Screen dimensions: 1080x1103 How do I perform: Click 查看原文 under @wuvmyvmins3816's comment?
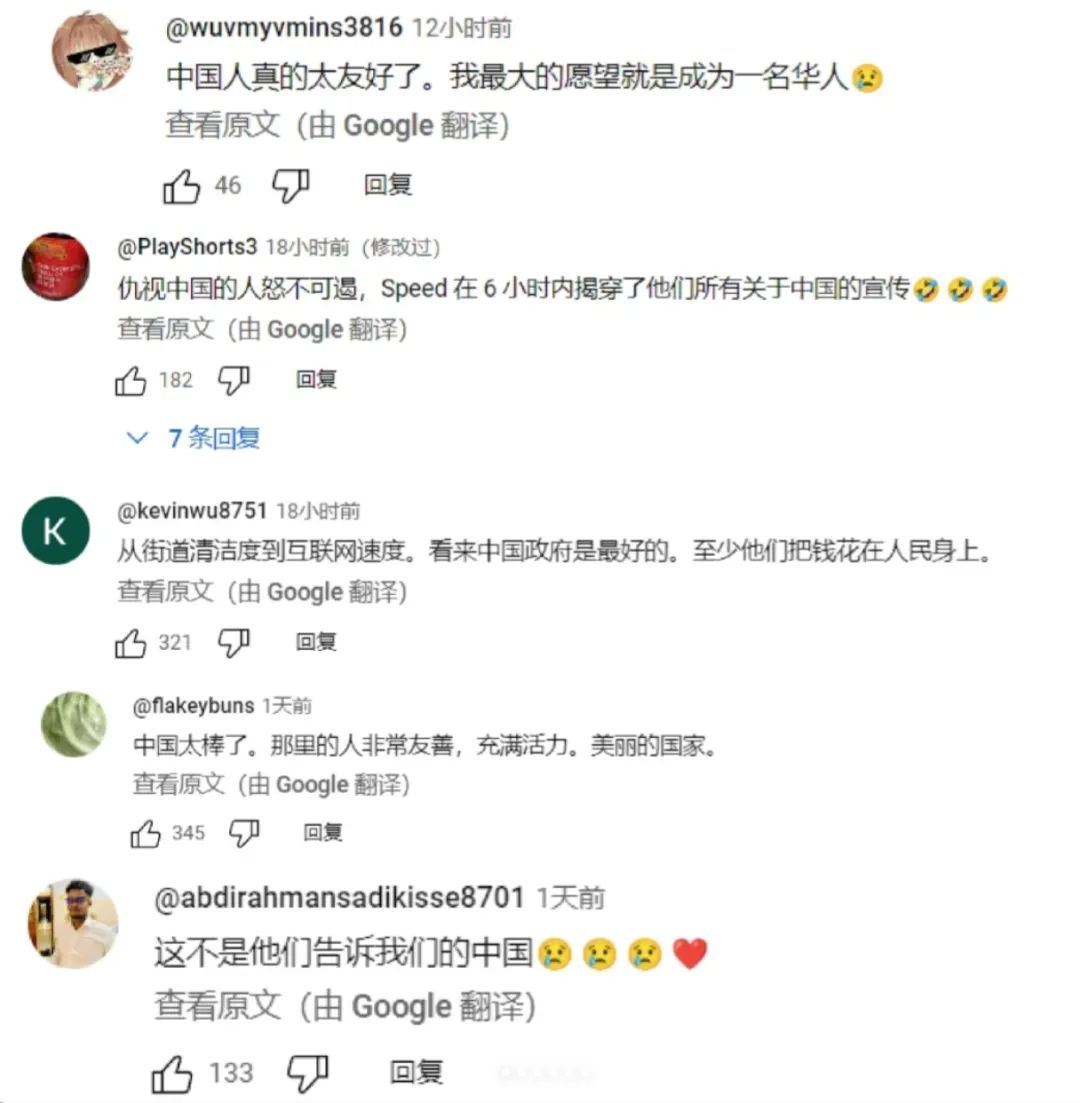click(x=222, y=126)
